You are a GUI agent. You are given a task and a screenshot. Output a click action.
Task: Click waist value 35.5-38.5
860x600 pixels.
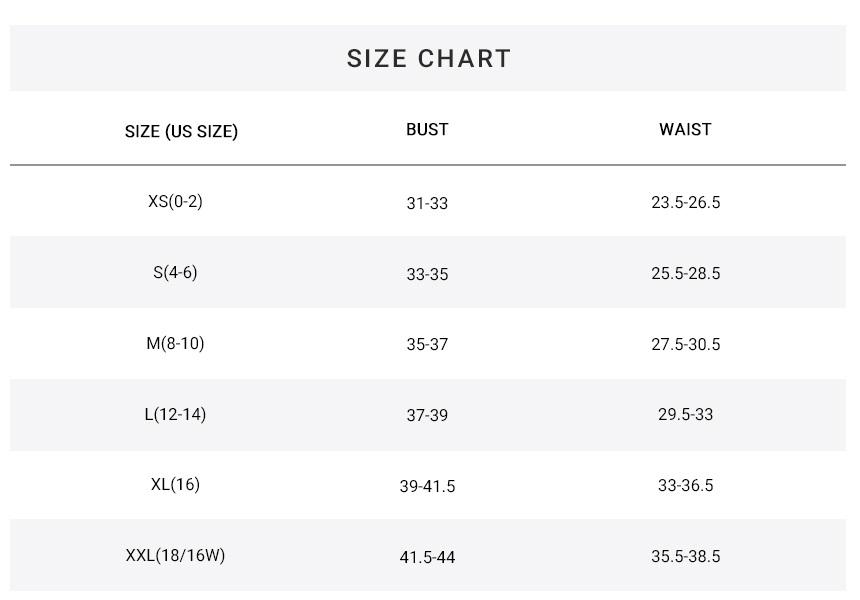click(685, 557)
